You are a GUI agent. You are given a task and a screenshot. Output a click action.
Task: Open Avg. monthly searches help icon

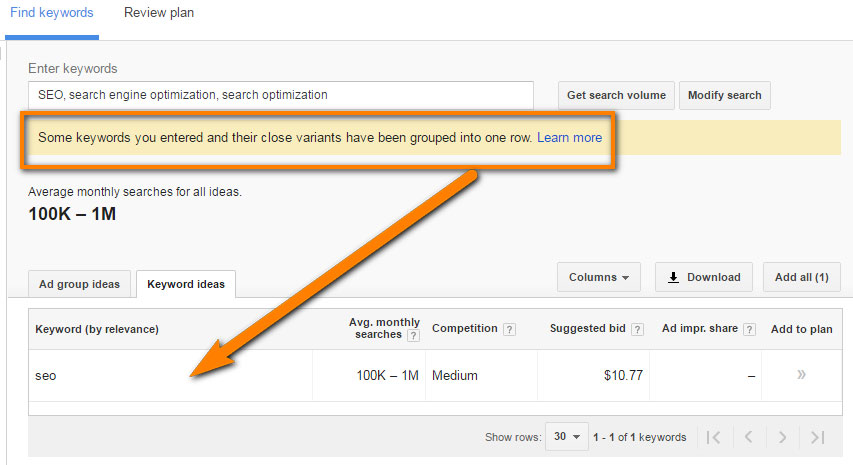click(413, 336)
